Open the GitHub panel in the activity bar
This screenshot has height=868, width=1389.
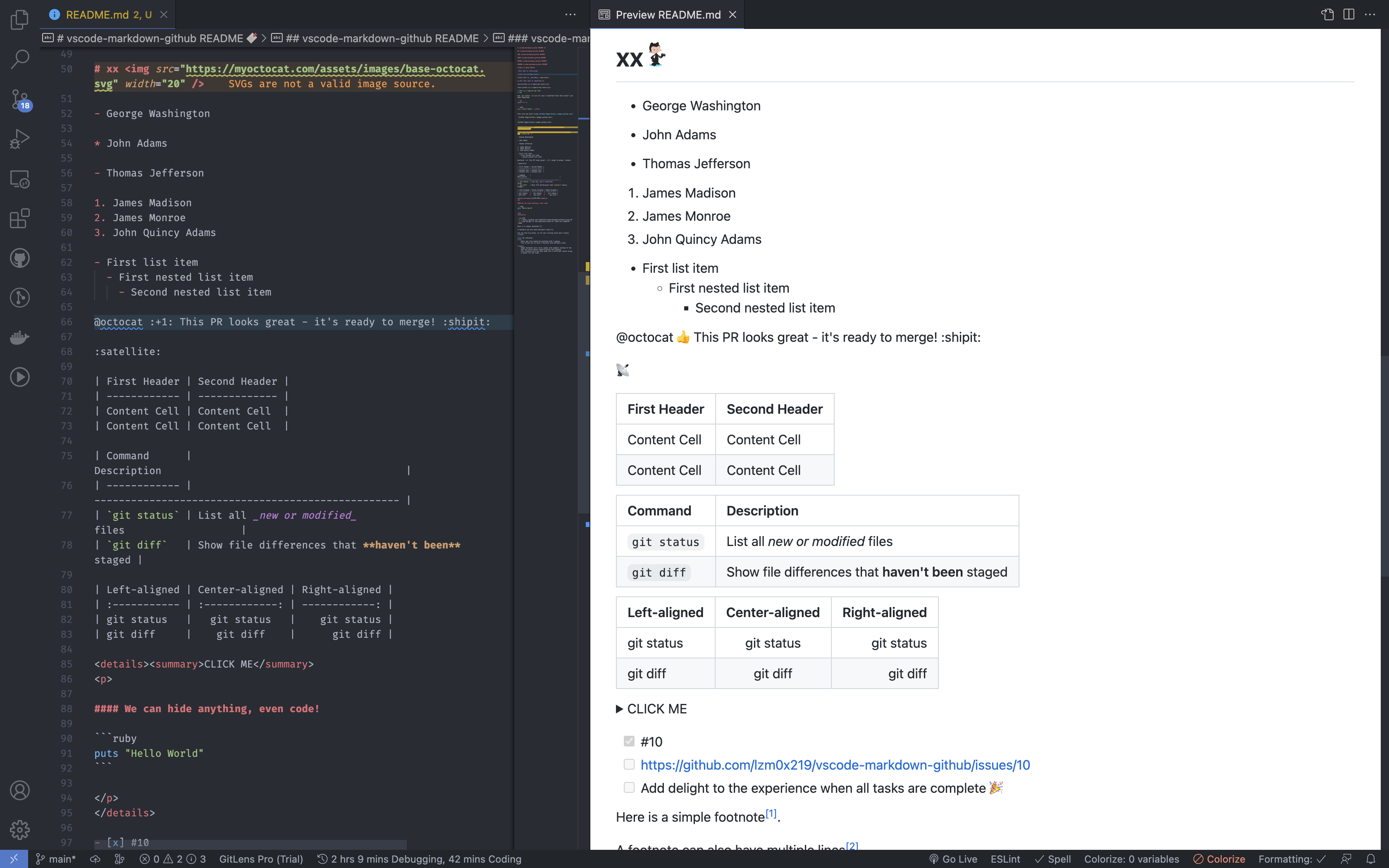click(x=19, y=257)
